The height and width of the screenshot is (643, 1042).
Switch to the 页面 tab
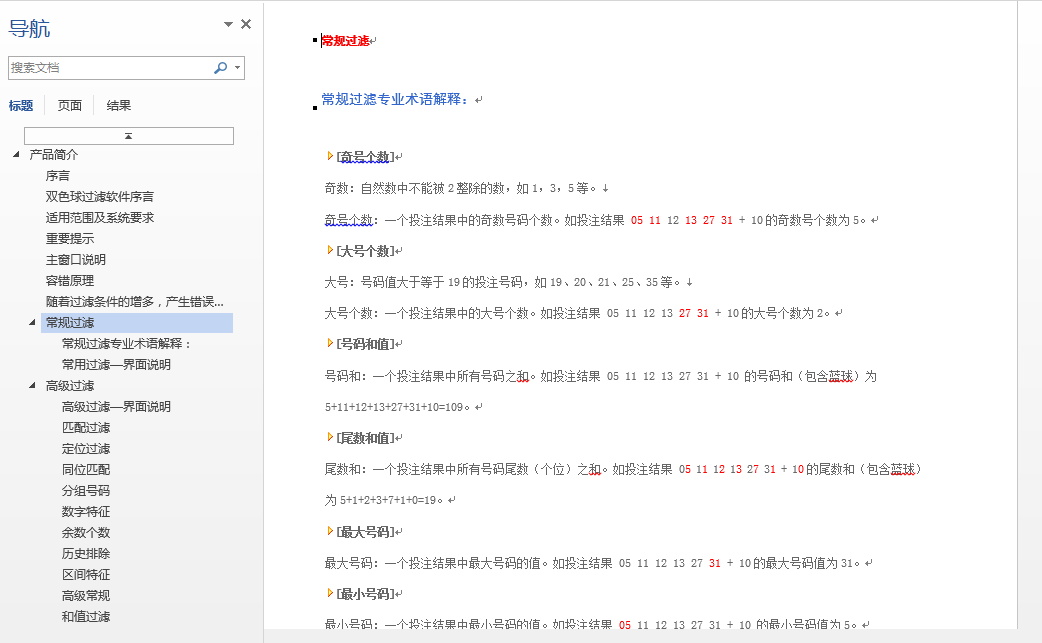(70, 106)
